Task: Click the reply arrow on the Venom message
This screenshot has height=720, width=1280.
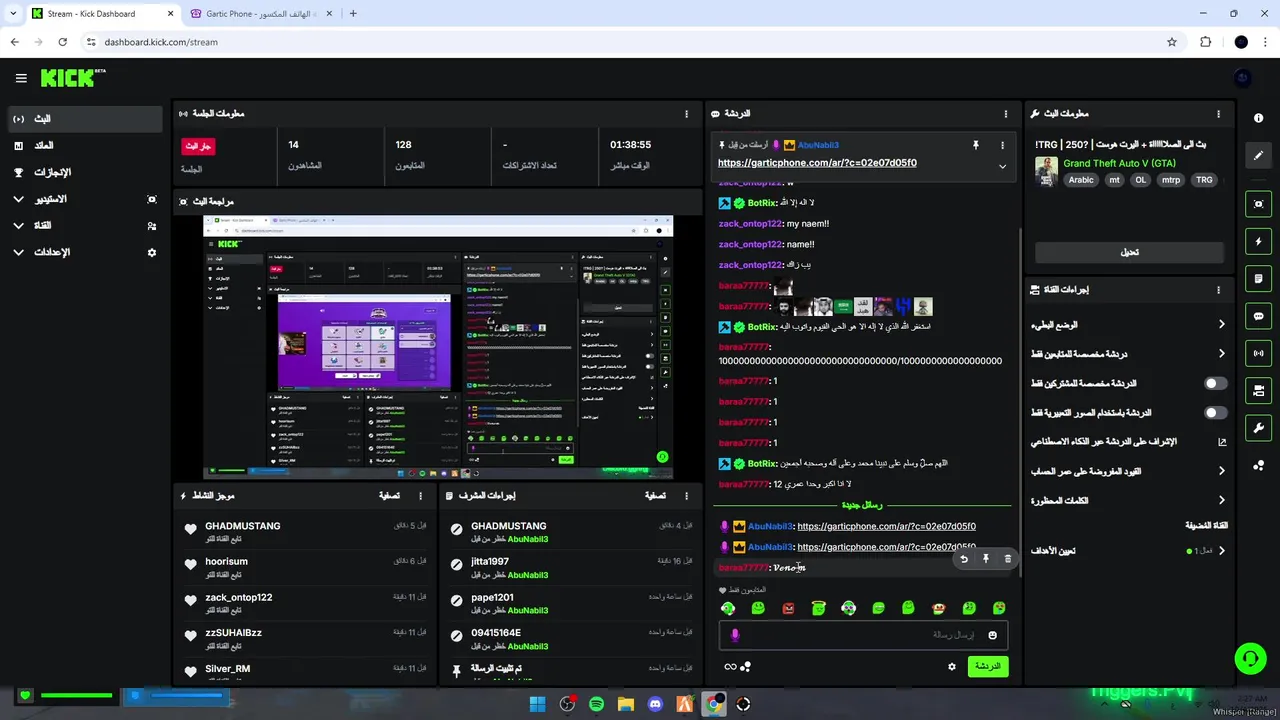Action: point(964,559)
